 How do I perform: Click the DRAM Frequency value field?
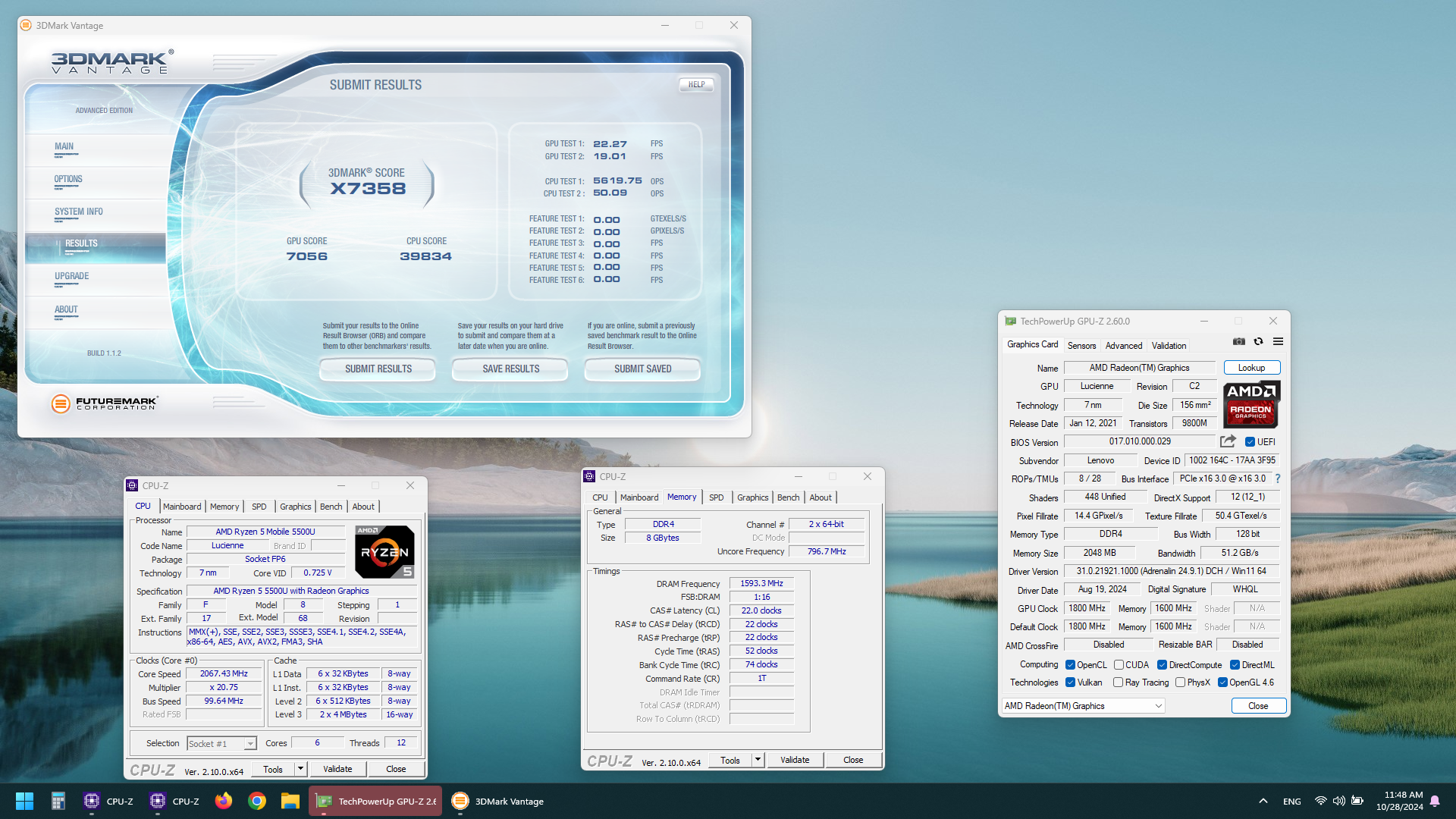(x=761, y=583)
